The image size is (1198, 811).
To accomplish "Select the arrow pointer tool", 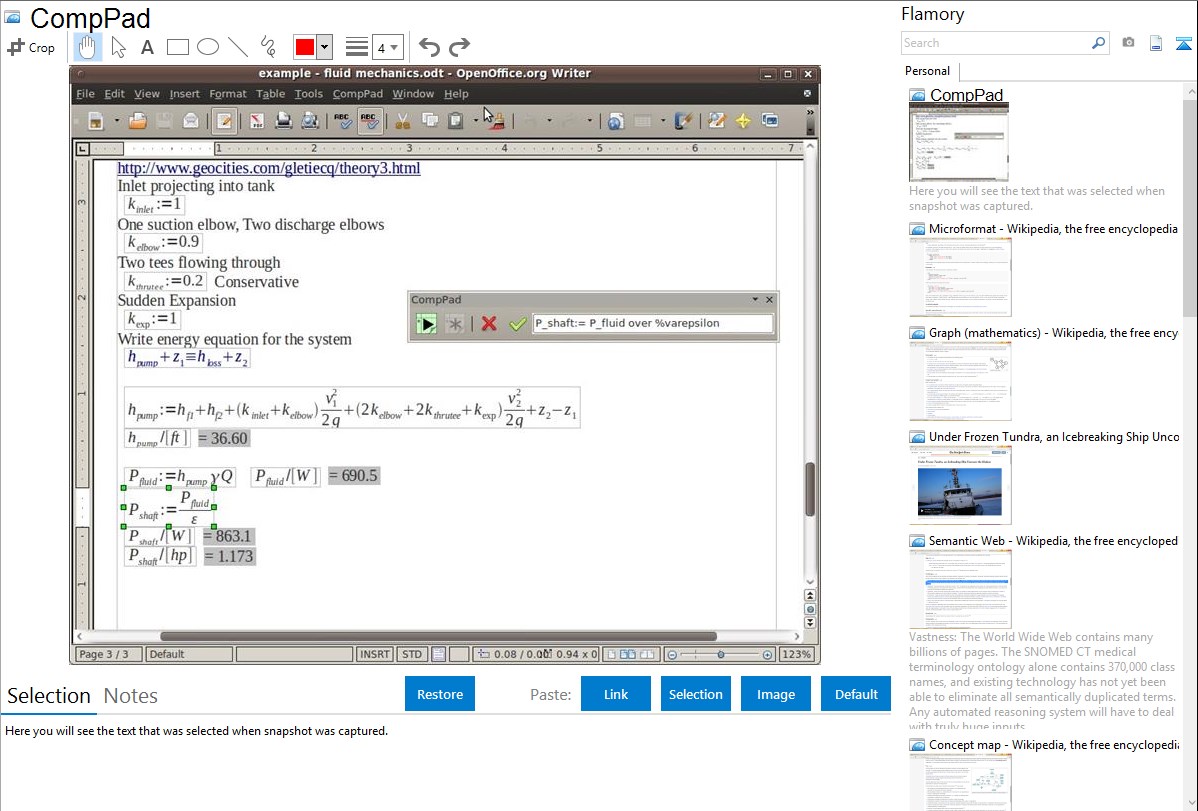I will [x=118, y=47].
